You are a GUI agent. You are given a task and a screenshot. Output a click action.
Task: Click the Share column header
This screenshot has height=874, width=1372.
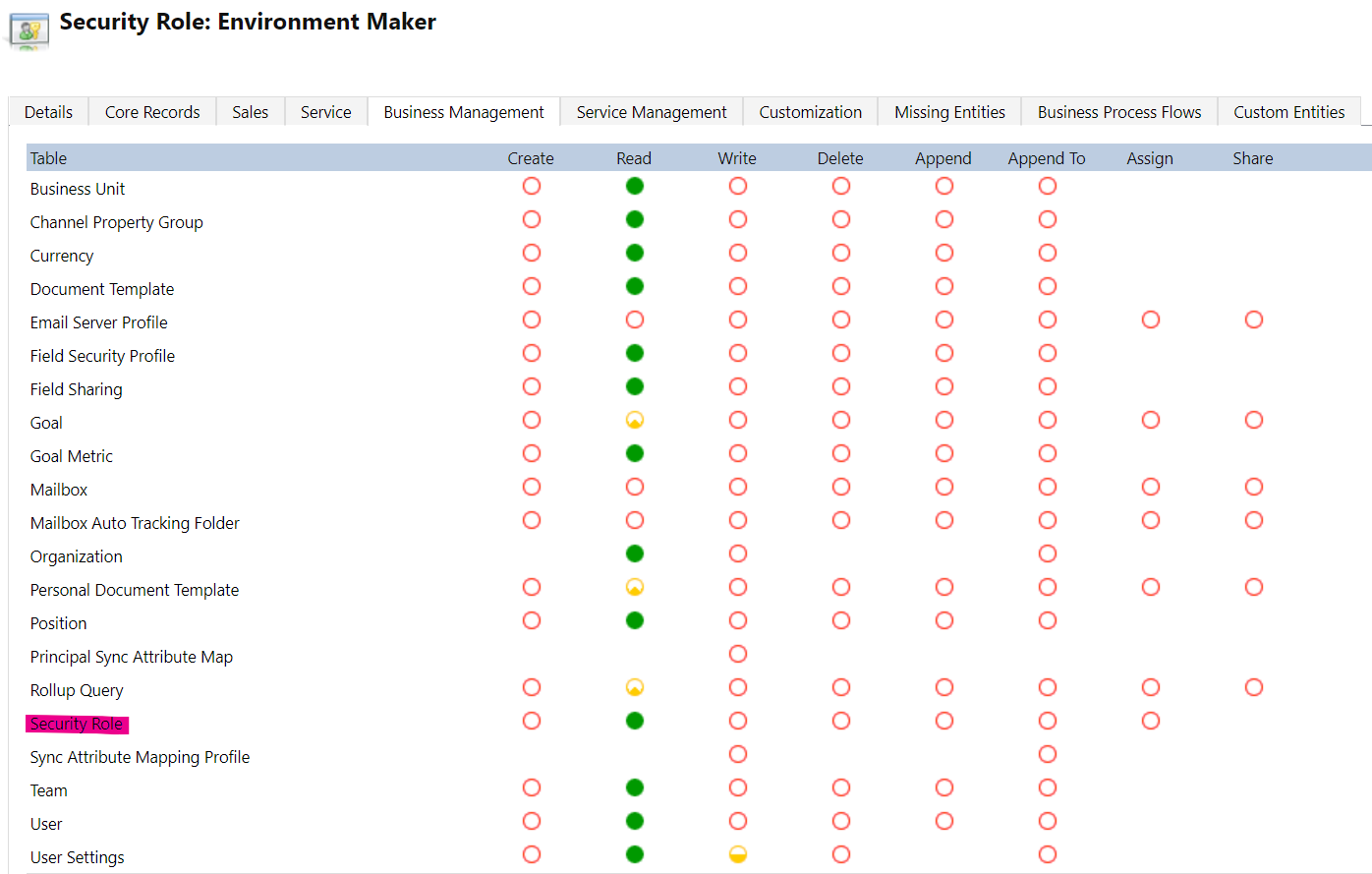click(x=1252, y=157)
